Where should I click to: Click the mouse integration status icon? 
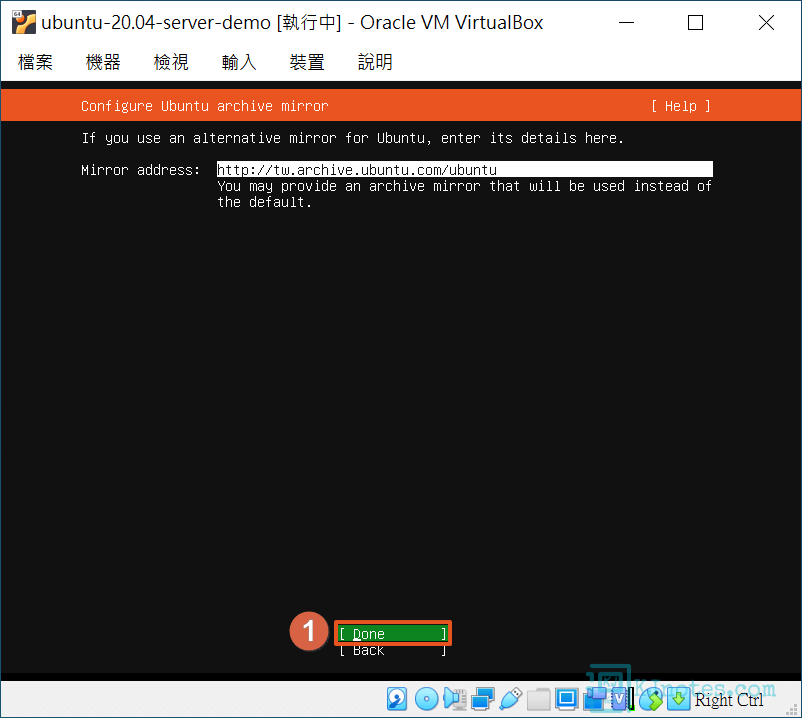point(651,699)
